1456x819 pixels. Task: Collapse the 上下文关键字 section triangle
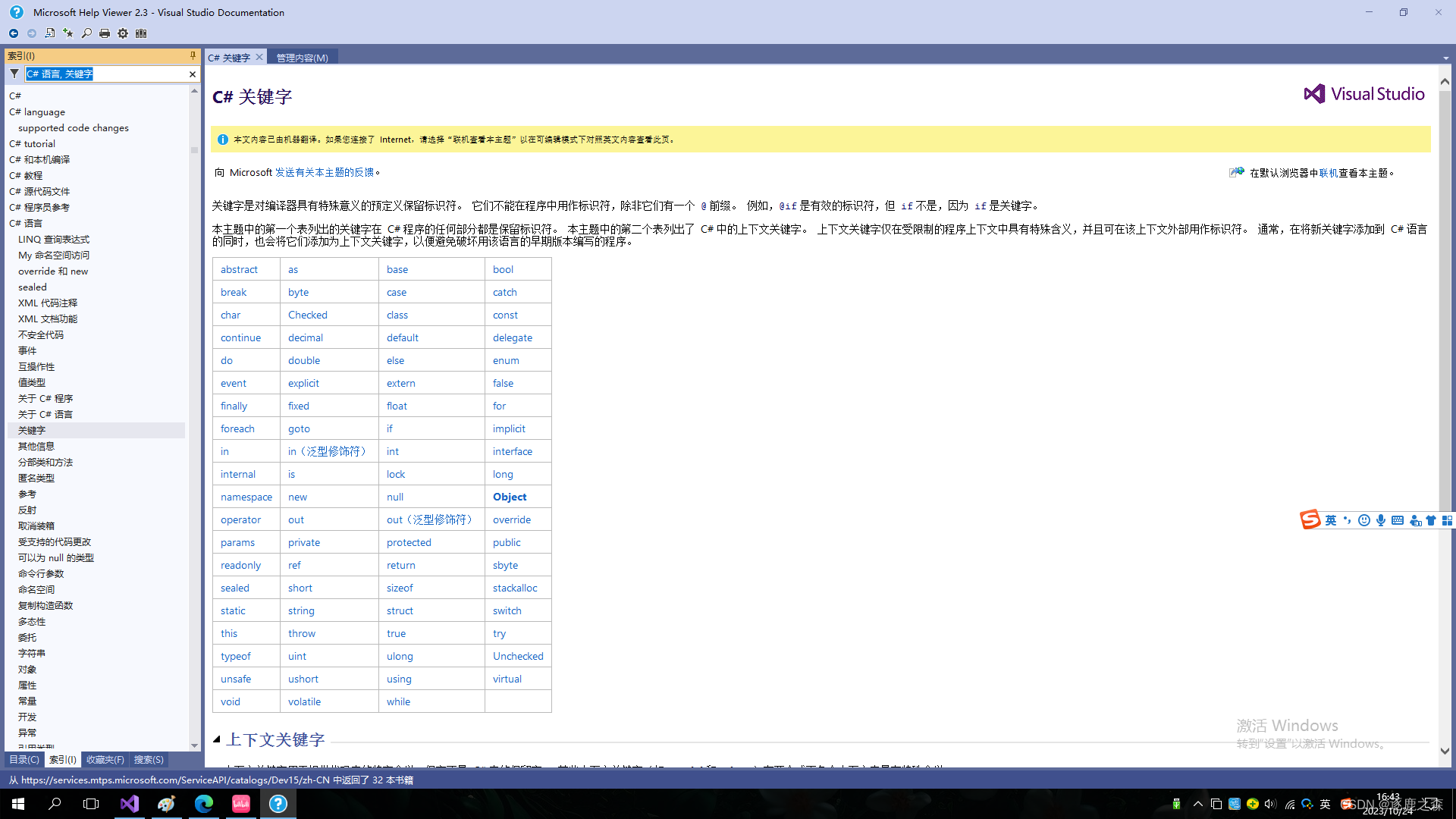coord(217,739)
